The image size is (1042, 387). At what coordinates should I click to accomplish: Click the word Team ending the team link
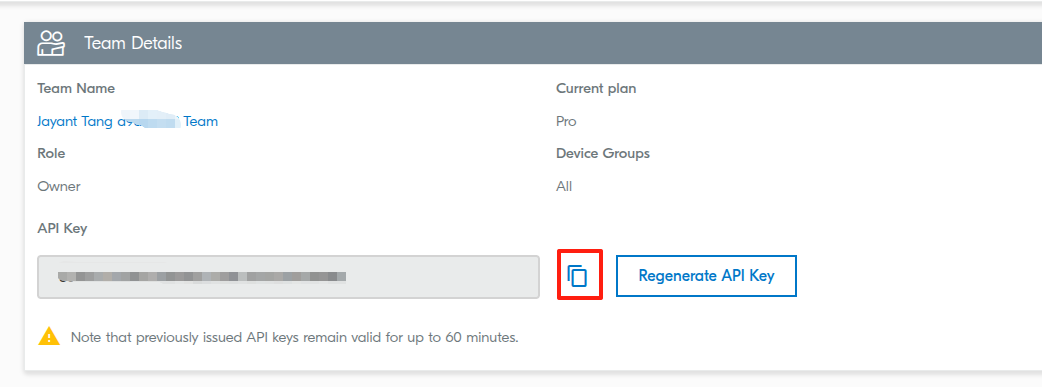coord(201,122)
